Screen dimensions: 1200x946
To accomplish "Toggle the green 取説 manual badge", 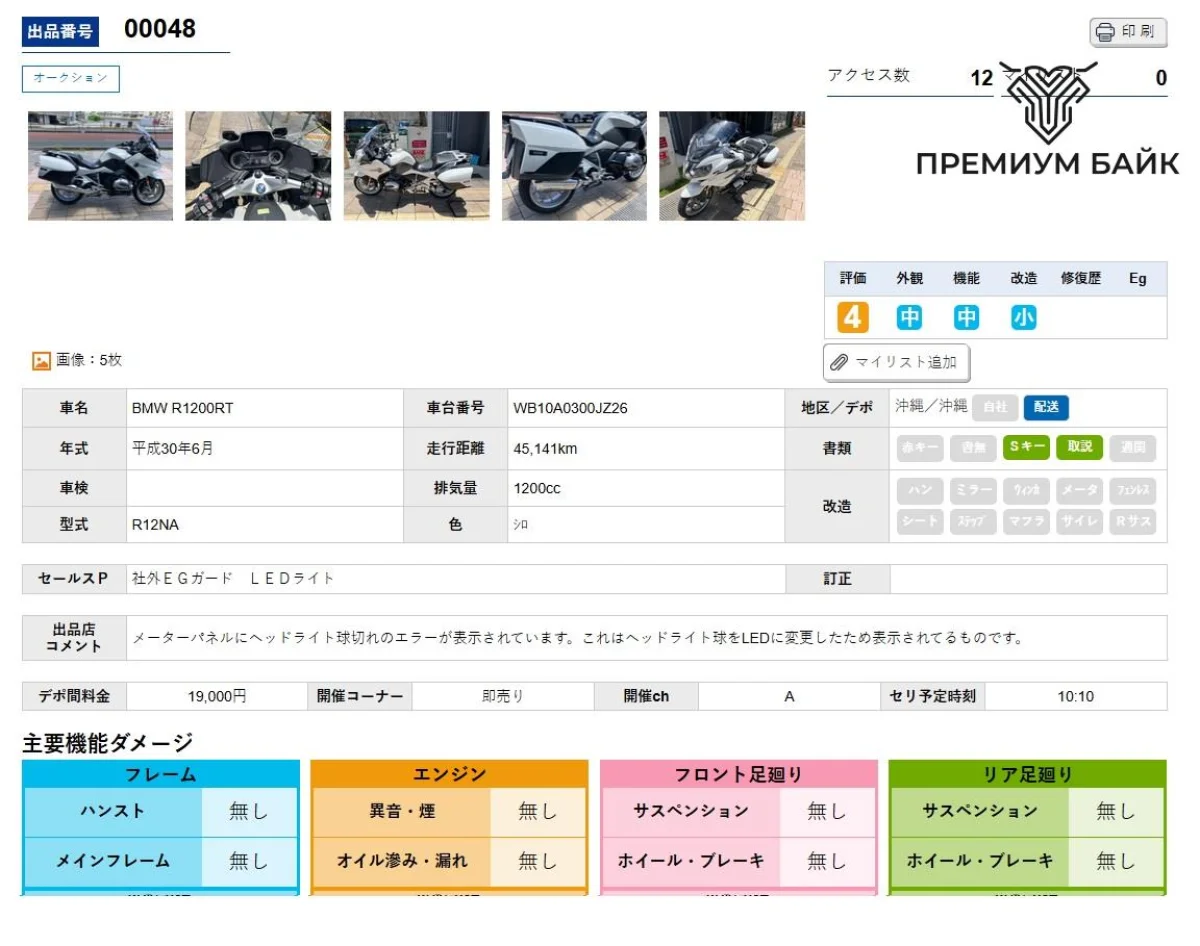I will pos(1079,447).
